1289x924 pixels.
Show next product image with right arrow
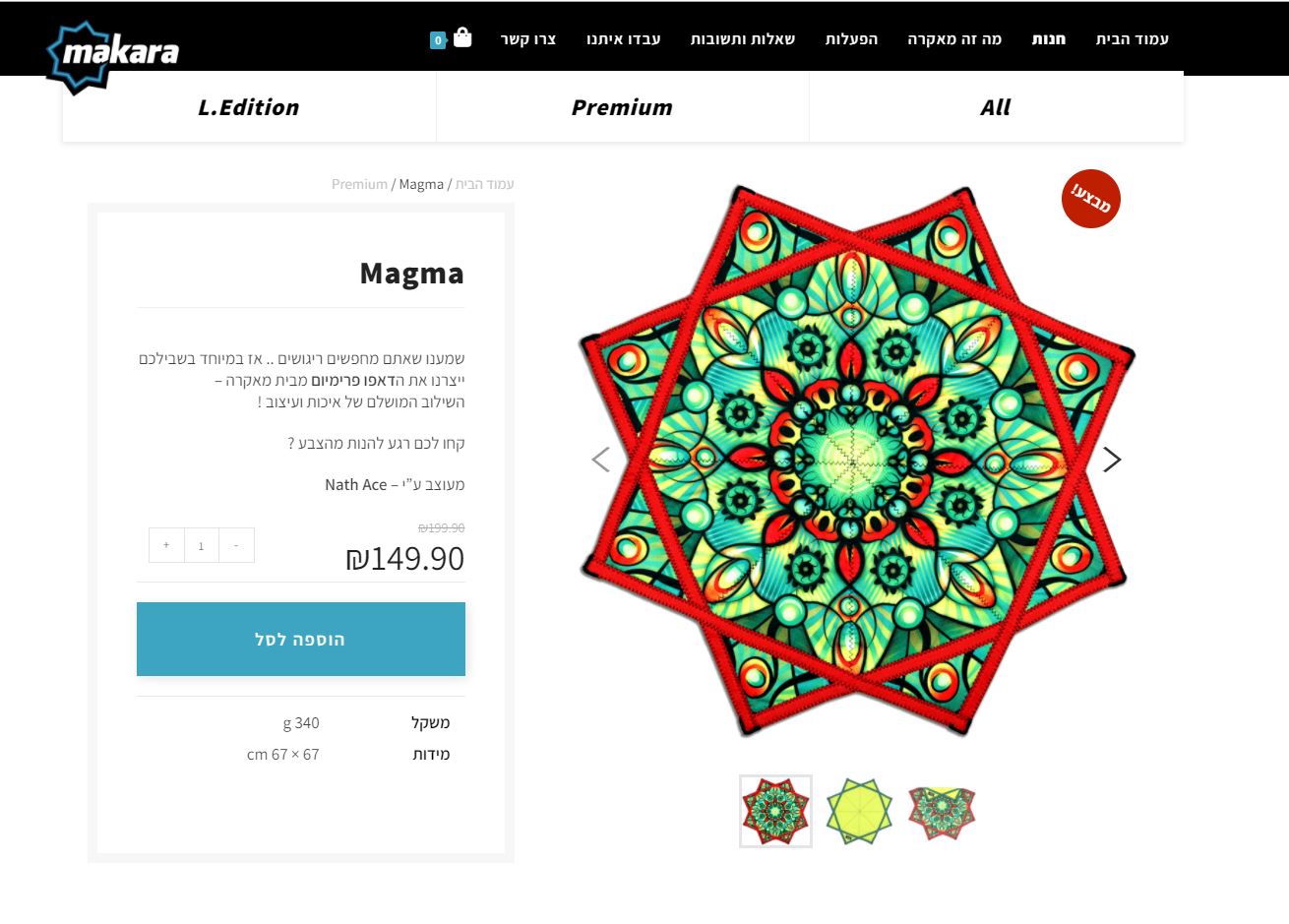coord(1111,460)
